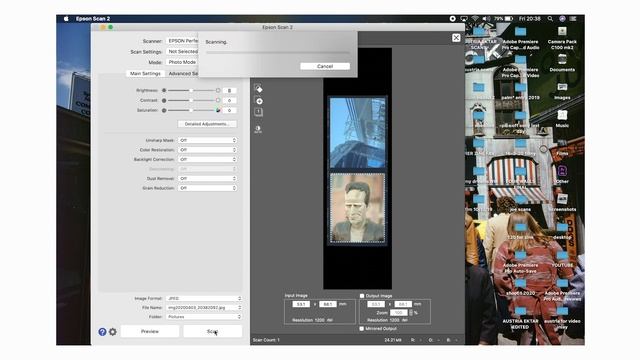
Task: Select the 120 for zine desktop folder
Action: pyautogui.click(x=520, y=231)
